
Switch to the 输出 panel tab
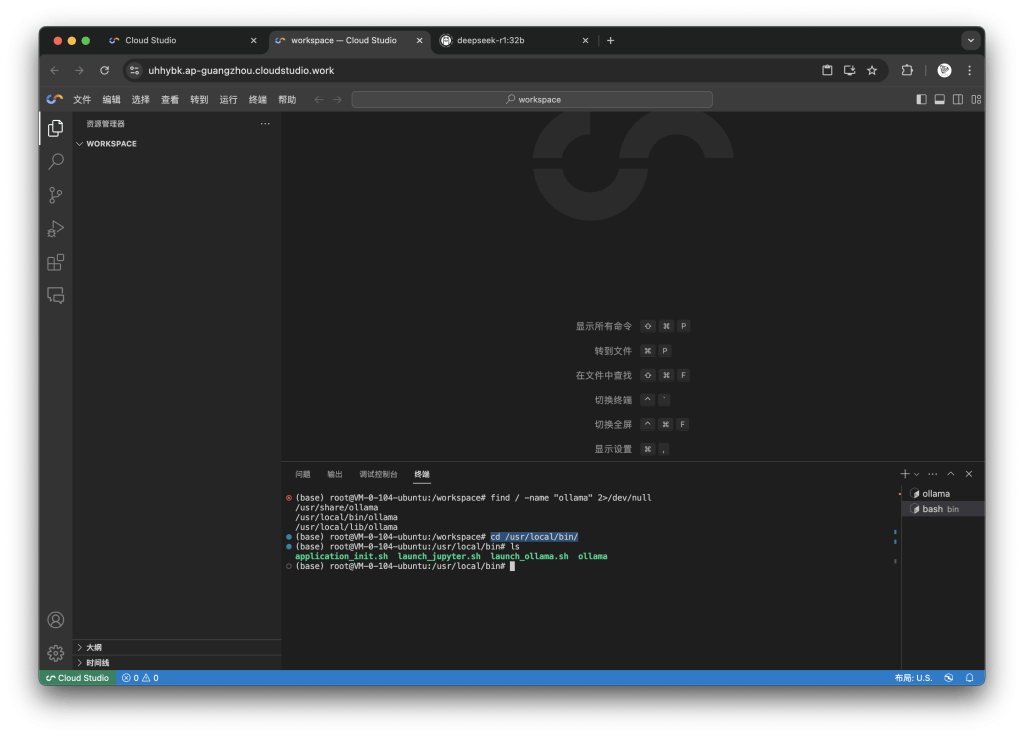pyautogui.click(x=335, y=474)
